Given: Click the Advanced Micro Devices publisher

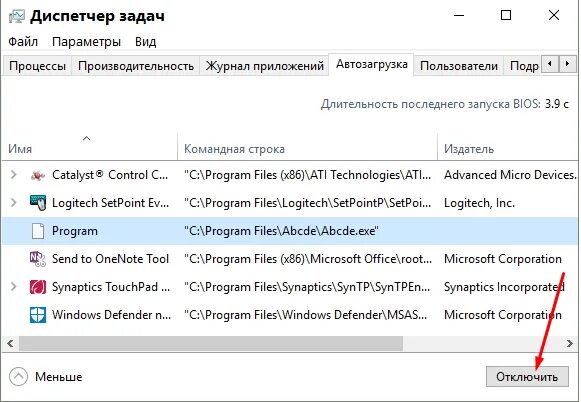Looking at the screenshot, I should pyautogui.click(x=511, y=175).
